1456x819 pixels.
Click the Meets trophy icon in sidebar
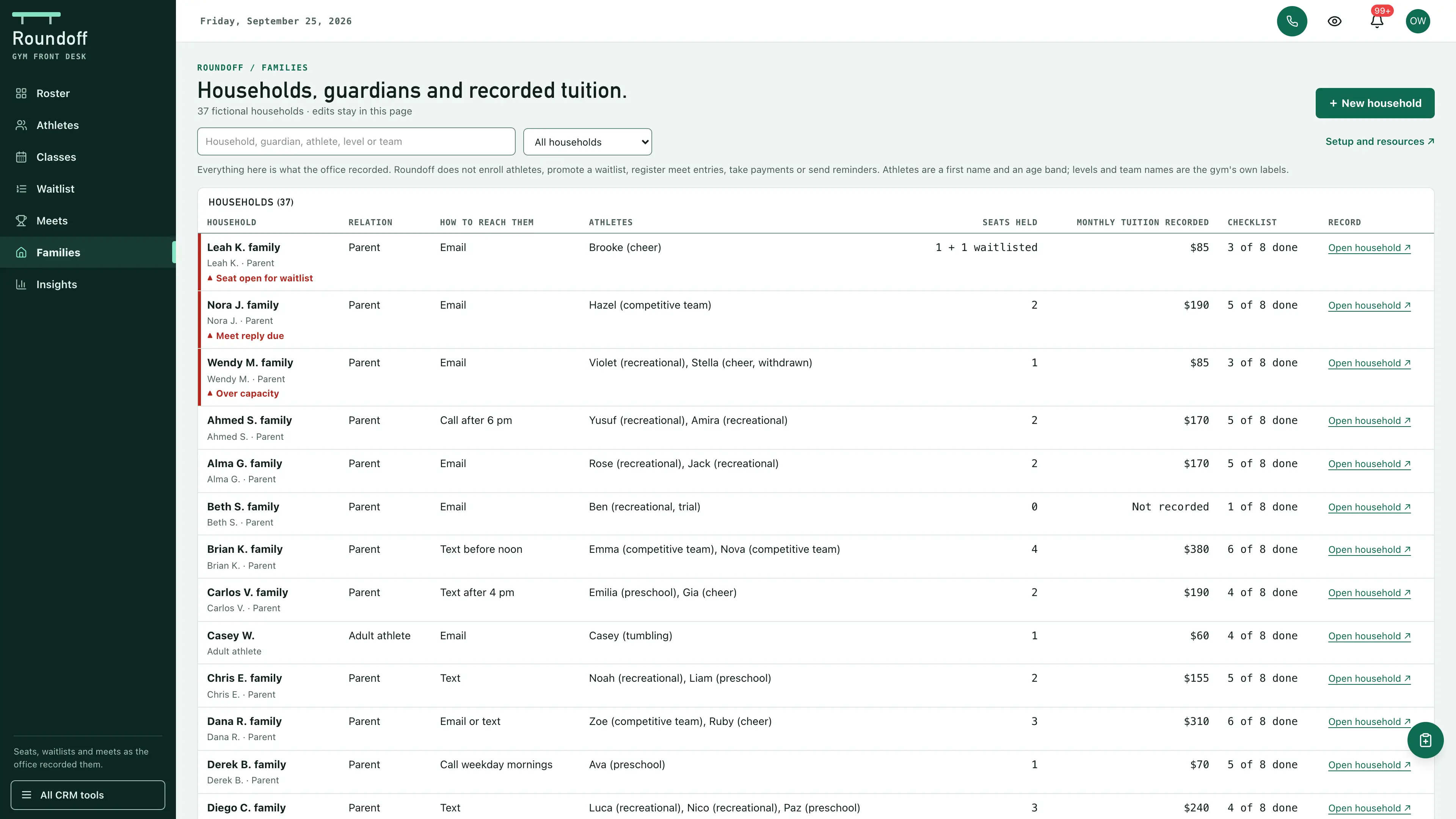pyautogui.click(x=21, y=220)
